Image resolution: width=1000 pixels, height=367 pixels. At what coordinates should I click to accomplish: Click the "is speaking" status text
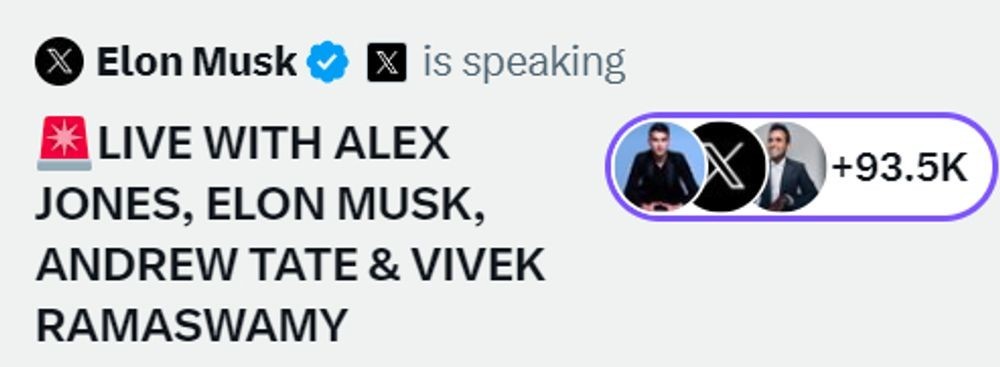524,64
